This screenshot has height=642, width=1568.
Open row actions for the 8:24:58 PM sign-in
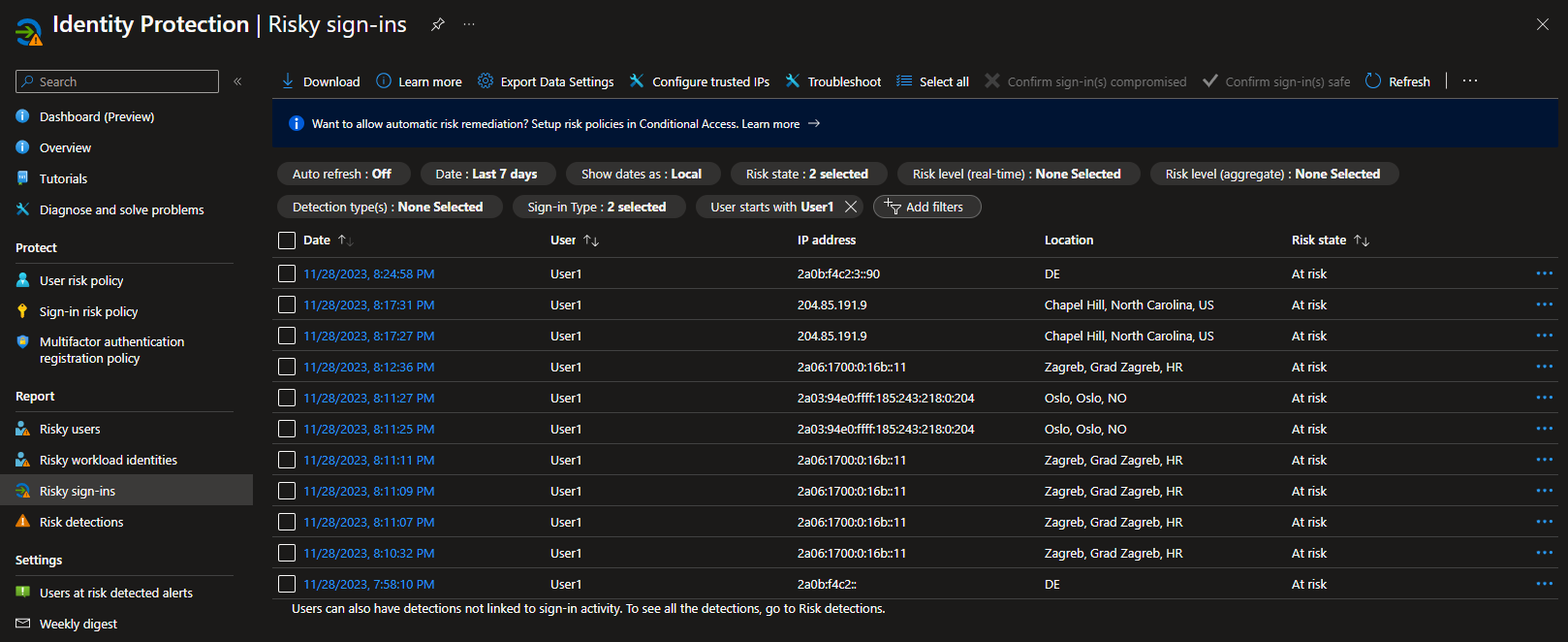coord(1544,273)
